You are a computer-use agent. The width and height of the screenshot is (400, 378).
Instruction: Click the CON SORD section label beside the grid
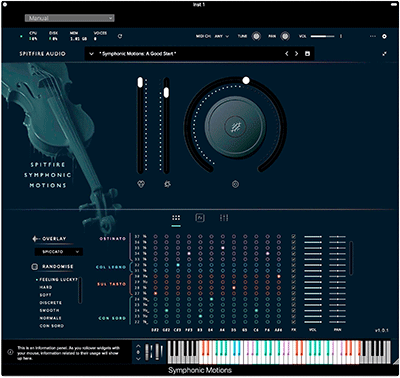tap(112, 318)
